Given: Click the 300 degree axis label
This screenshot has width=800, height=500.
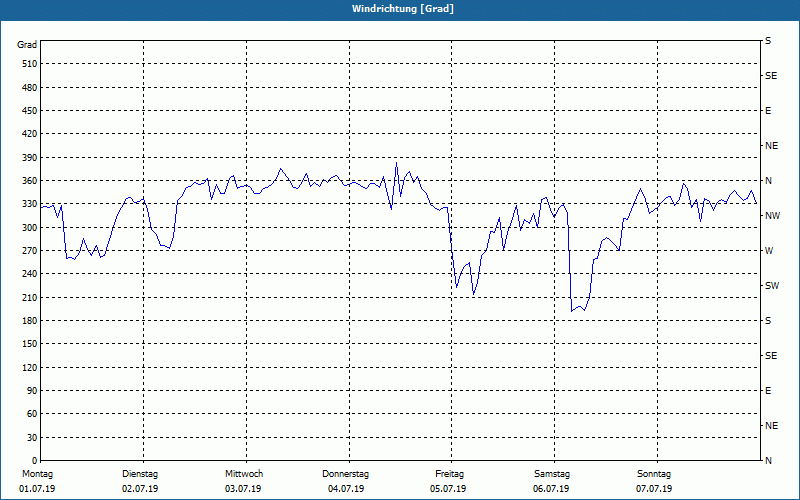Looking at the screenshot, I should (29, 228).
